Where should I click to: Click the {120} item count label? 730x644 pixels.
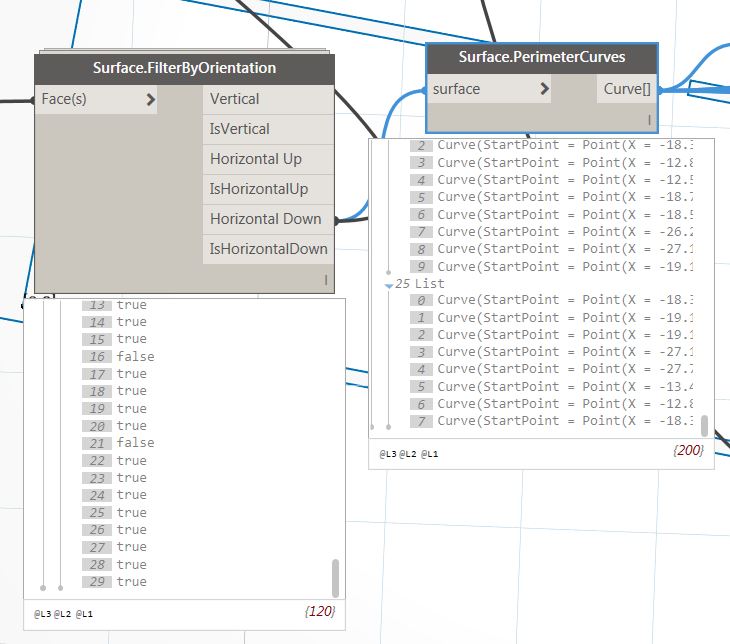[319, 611]
